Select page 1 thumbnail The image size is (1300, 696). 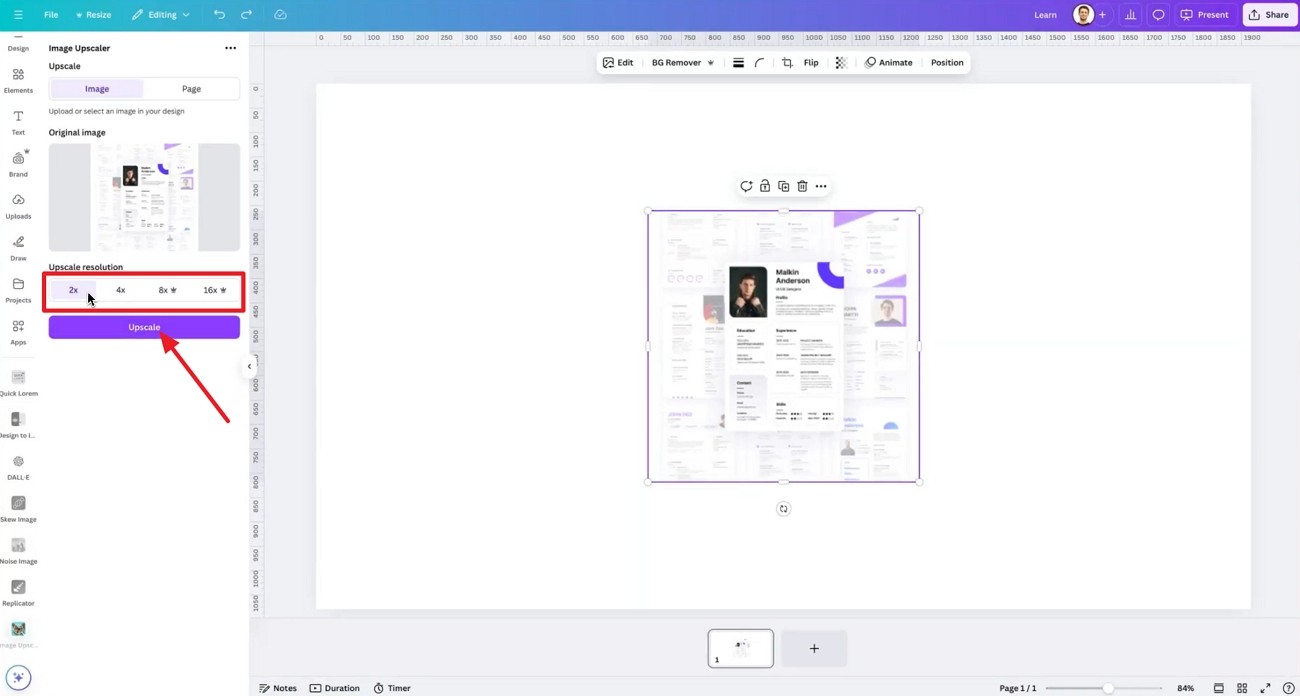coord(741,648)
